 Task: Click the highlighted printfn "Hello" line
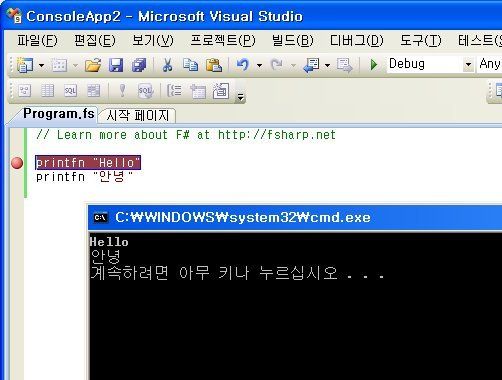coord(88,163)
